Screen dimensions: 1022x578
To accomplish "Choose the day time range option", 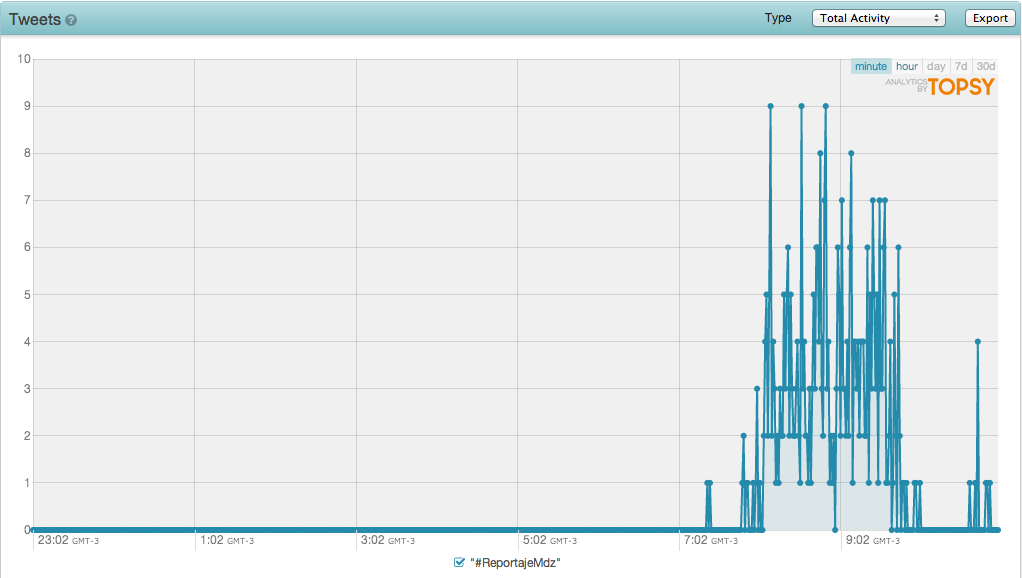I will [936, 66].
